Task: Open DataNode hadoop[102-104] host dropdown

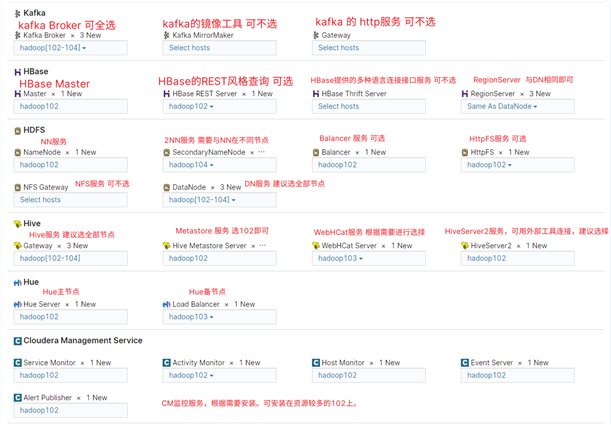Action: tap(219, 200)
